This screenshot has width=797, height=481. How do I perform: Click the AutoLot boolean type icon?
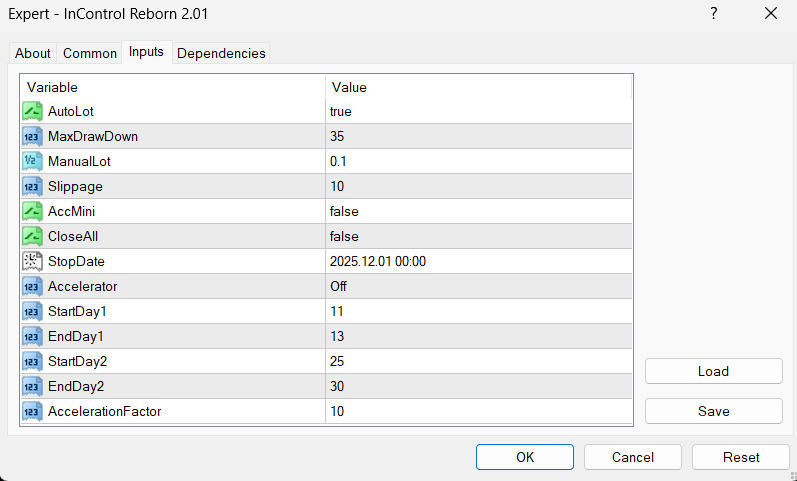31,112
